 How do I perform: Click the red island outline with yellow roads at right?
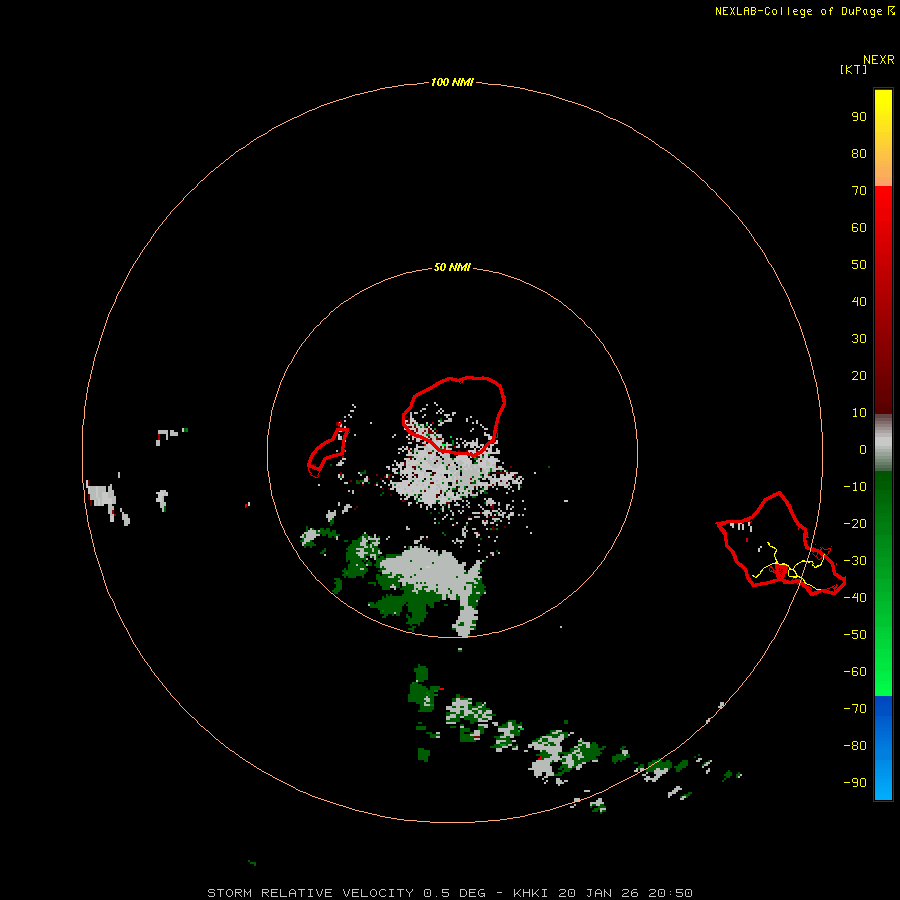[x=781, y=543]
